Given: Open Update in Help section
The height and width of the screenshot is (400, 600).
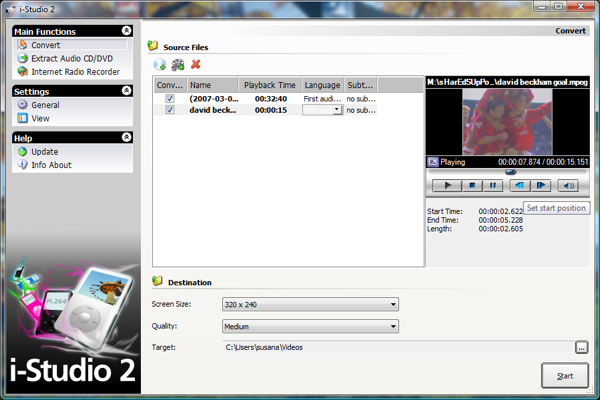Looking at the screenshot, I should (x=44, y=152).
